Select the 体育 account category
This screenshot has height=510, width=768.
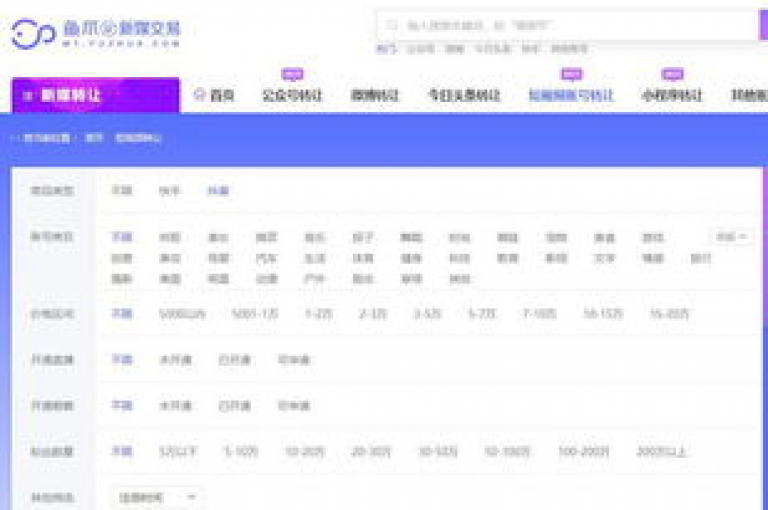tap(363, 258)
